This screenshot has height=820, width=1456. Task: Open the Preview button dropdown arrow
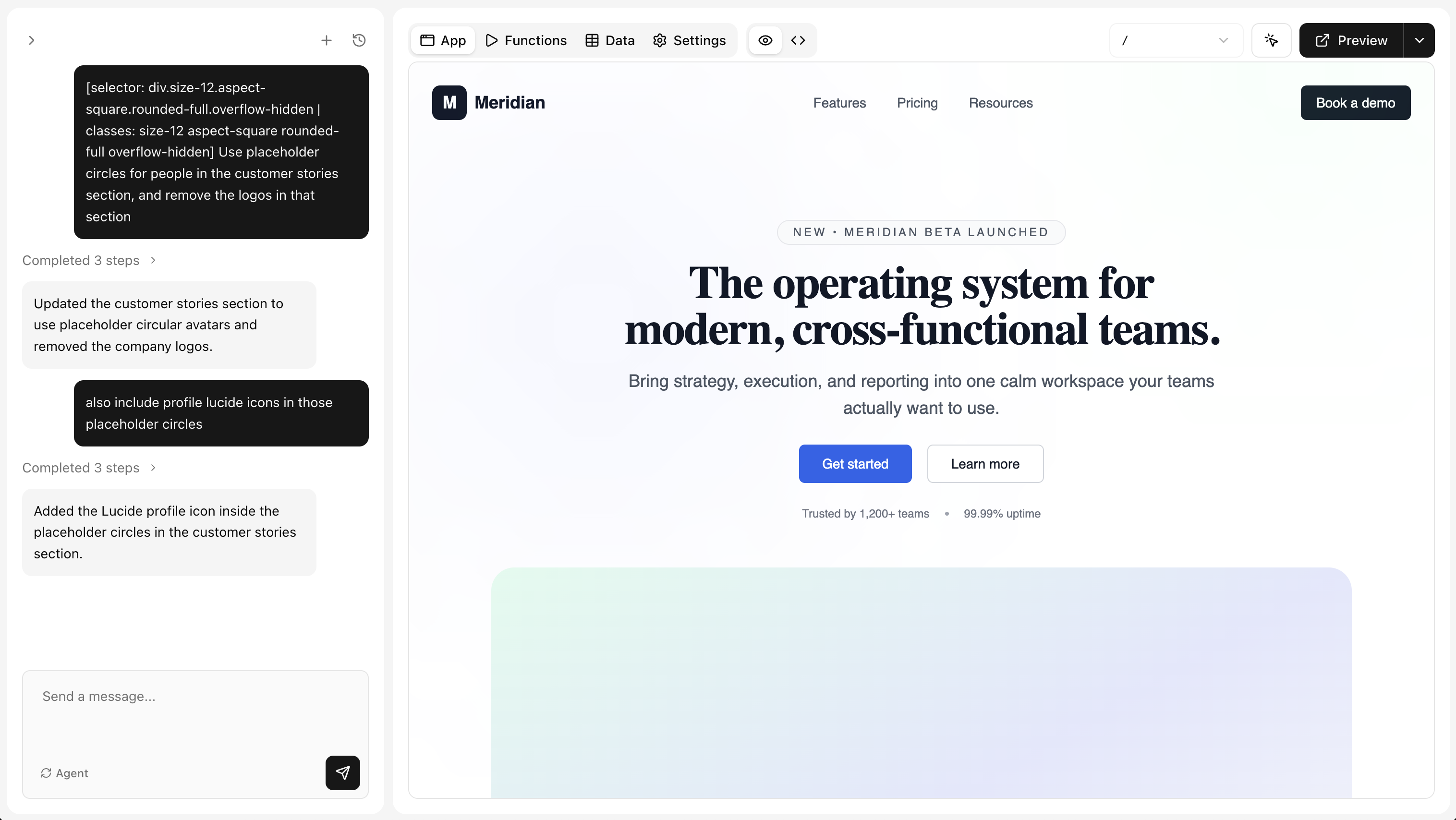(1419, 40)
